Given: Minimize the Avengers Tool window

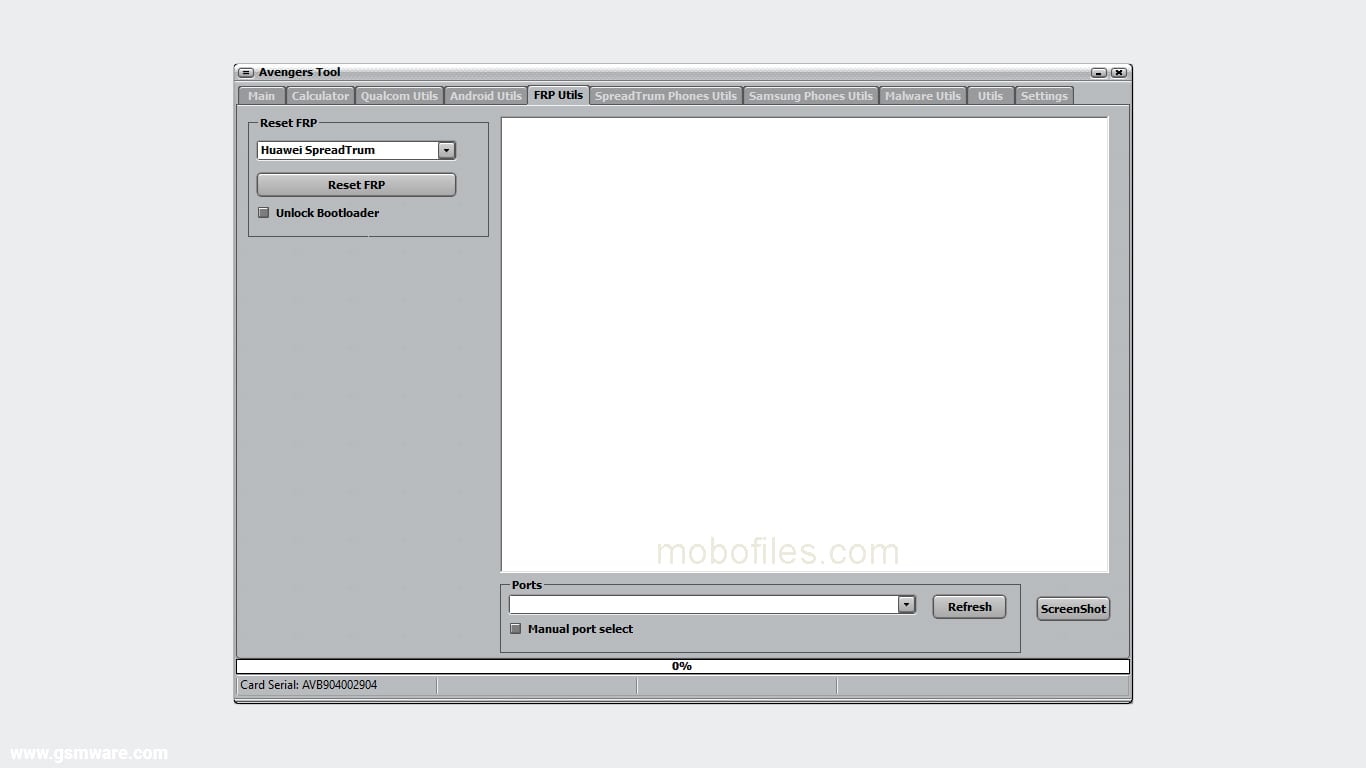Looking at the screenshot, I should click(x=1099, y=73).
